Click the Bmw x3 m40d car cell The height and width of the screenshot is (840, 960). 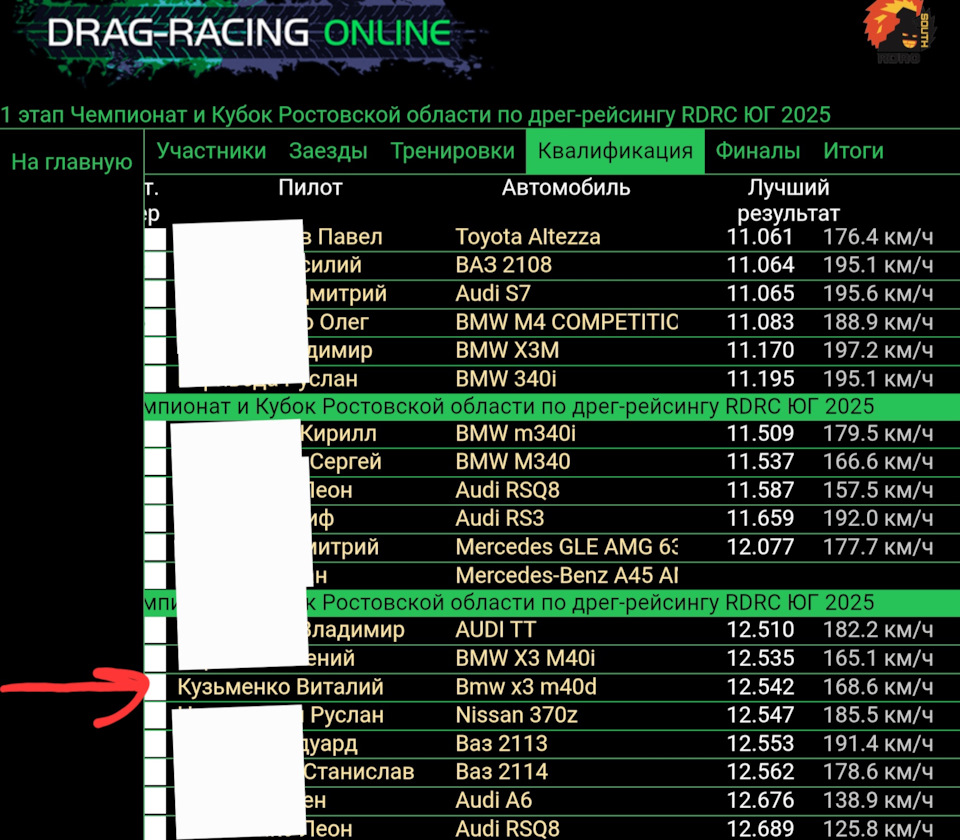526,686
